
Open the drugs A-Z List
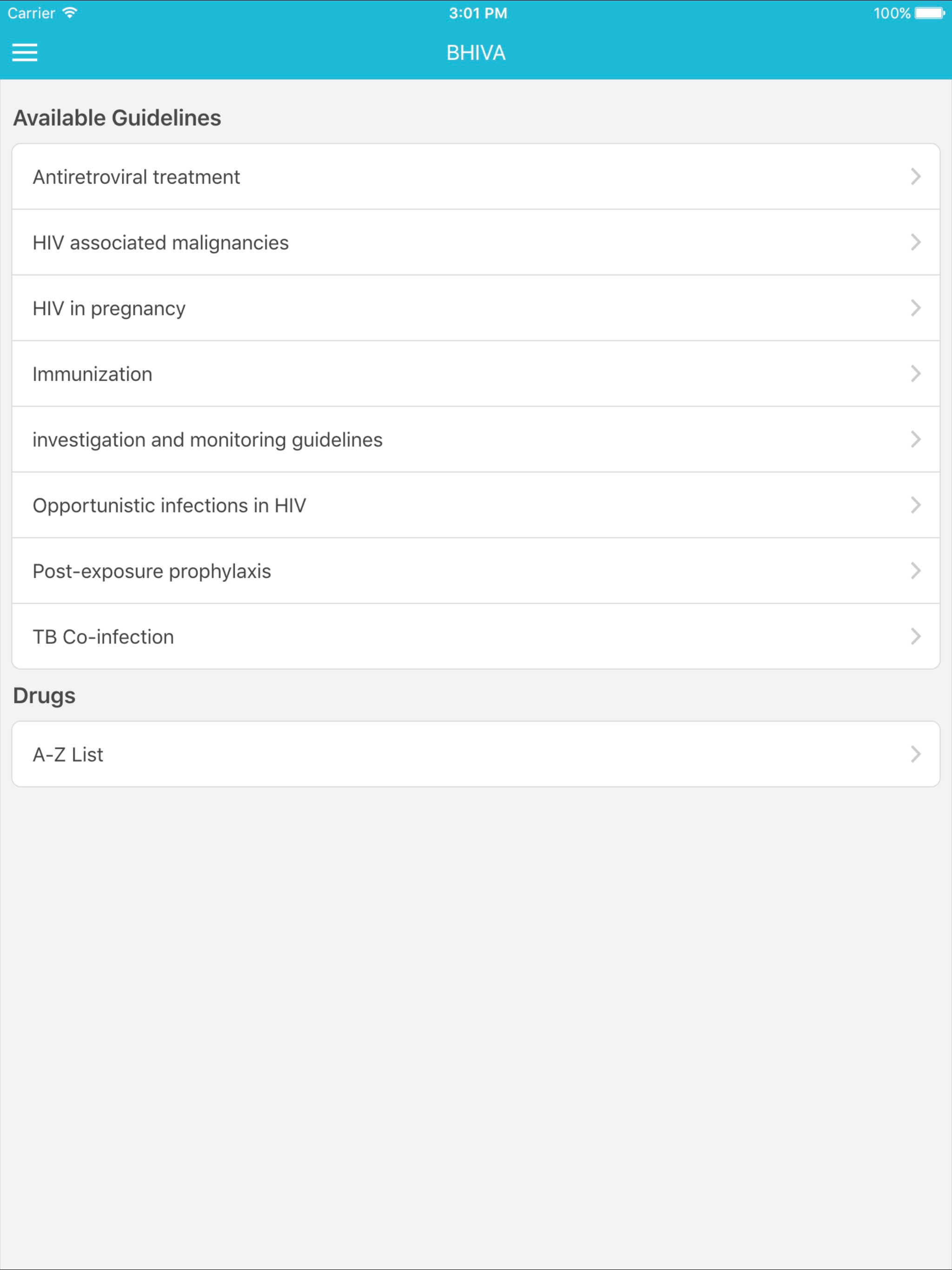pyautogui.click(x=476, y=754)
